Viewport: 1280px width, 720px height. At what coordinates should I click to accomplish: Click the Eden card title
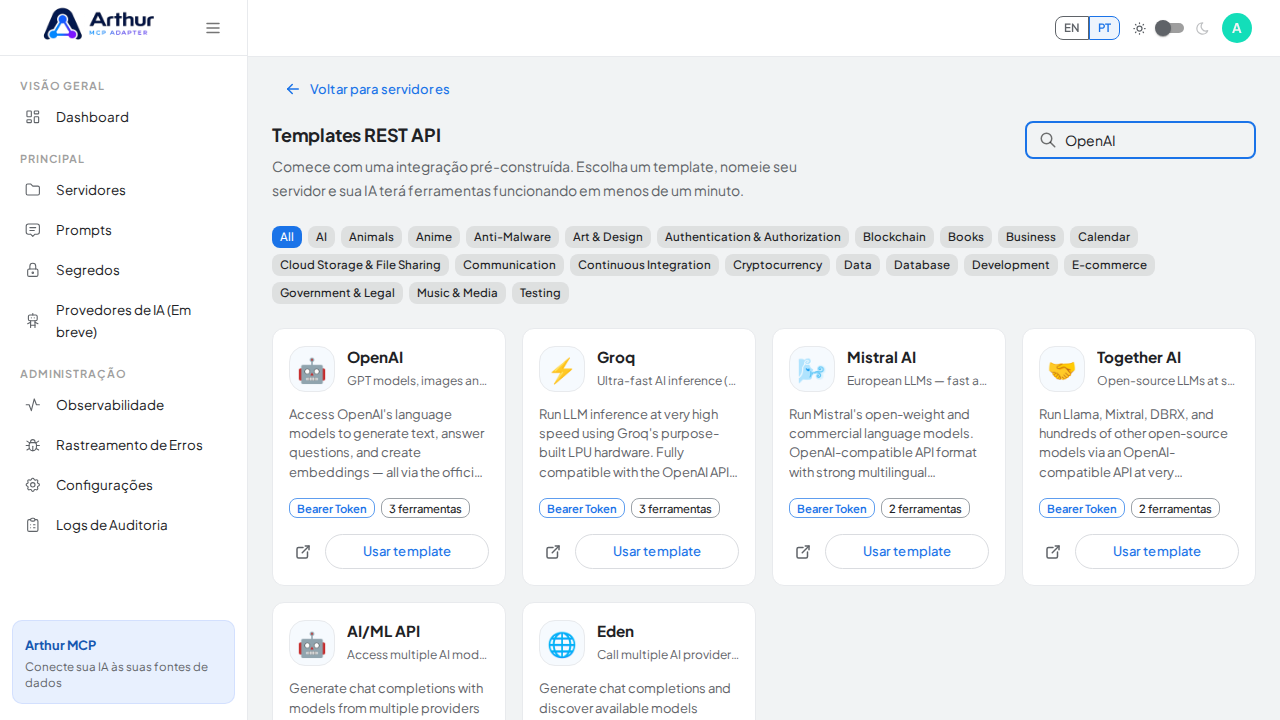coord(615,632)
